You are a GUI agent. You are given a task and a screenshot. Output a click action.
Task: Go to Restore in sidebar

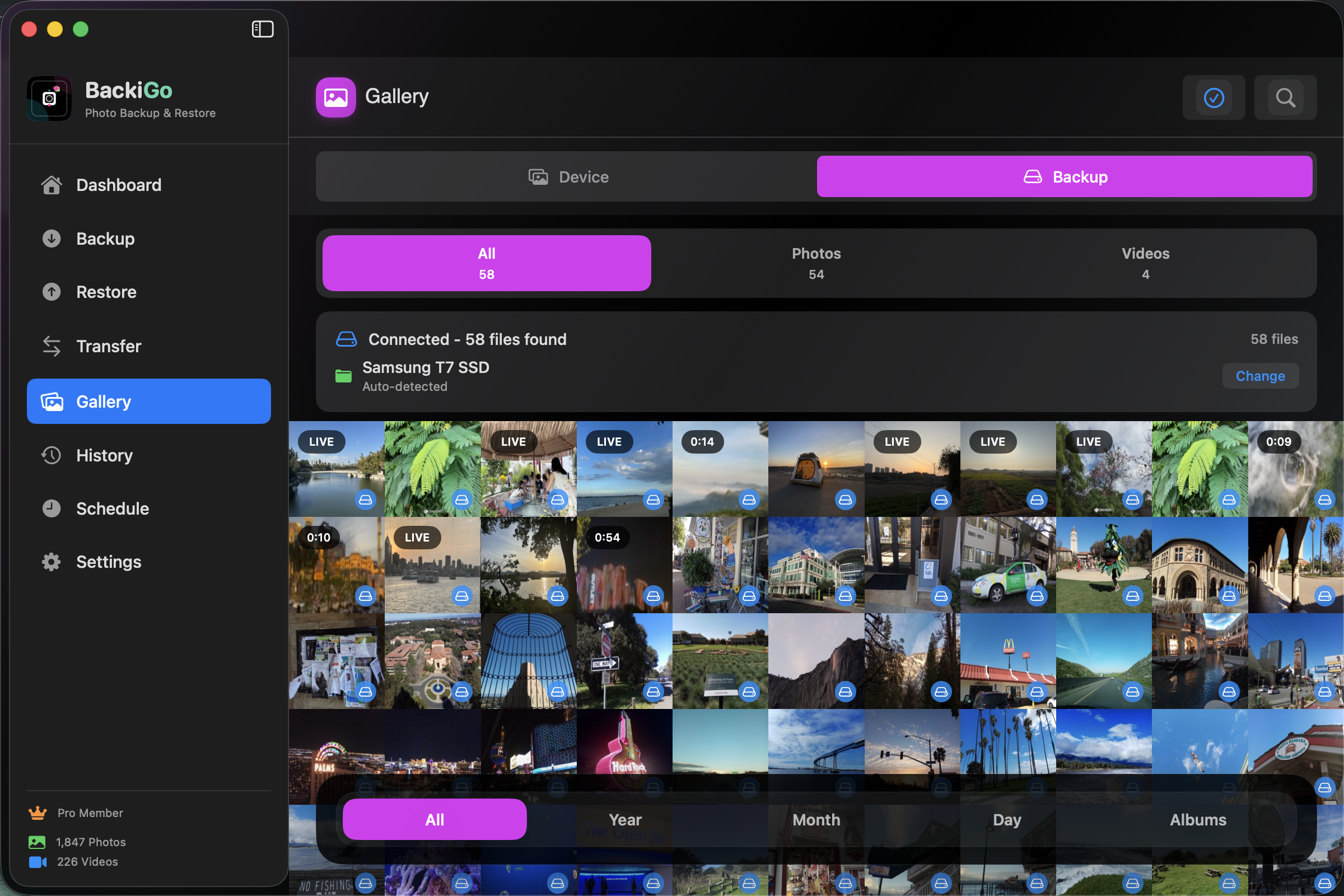[106, 292]
